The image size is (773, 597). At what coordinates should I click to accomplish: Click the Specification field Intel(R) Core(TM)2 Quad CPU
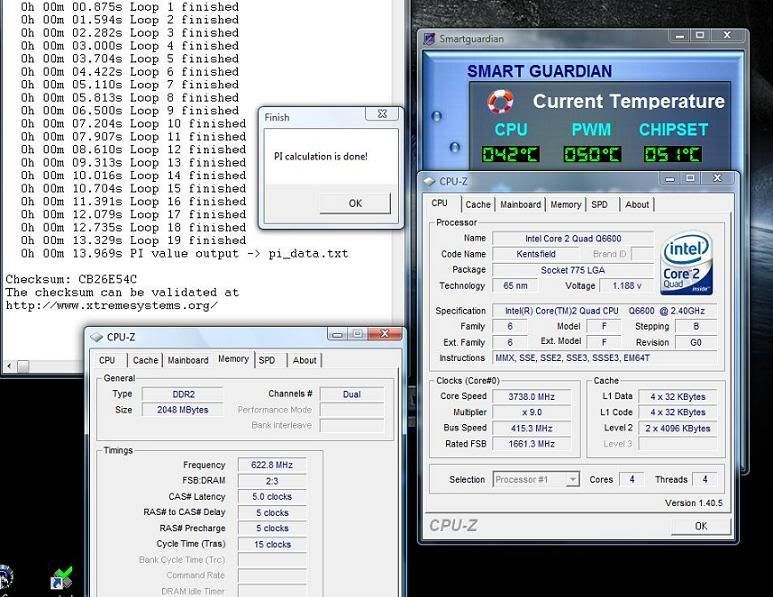(604, 311)
